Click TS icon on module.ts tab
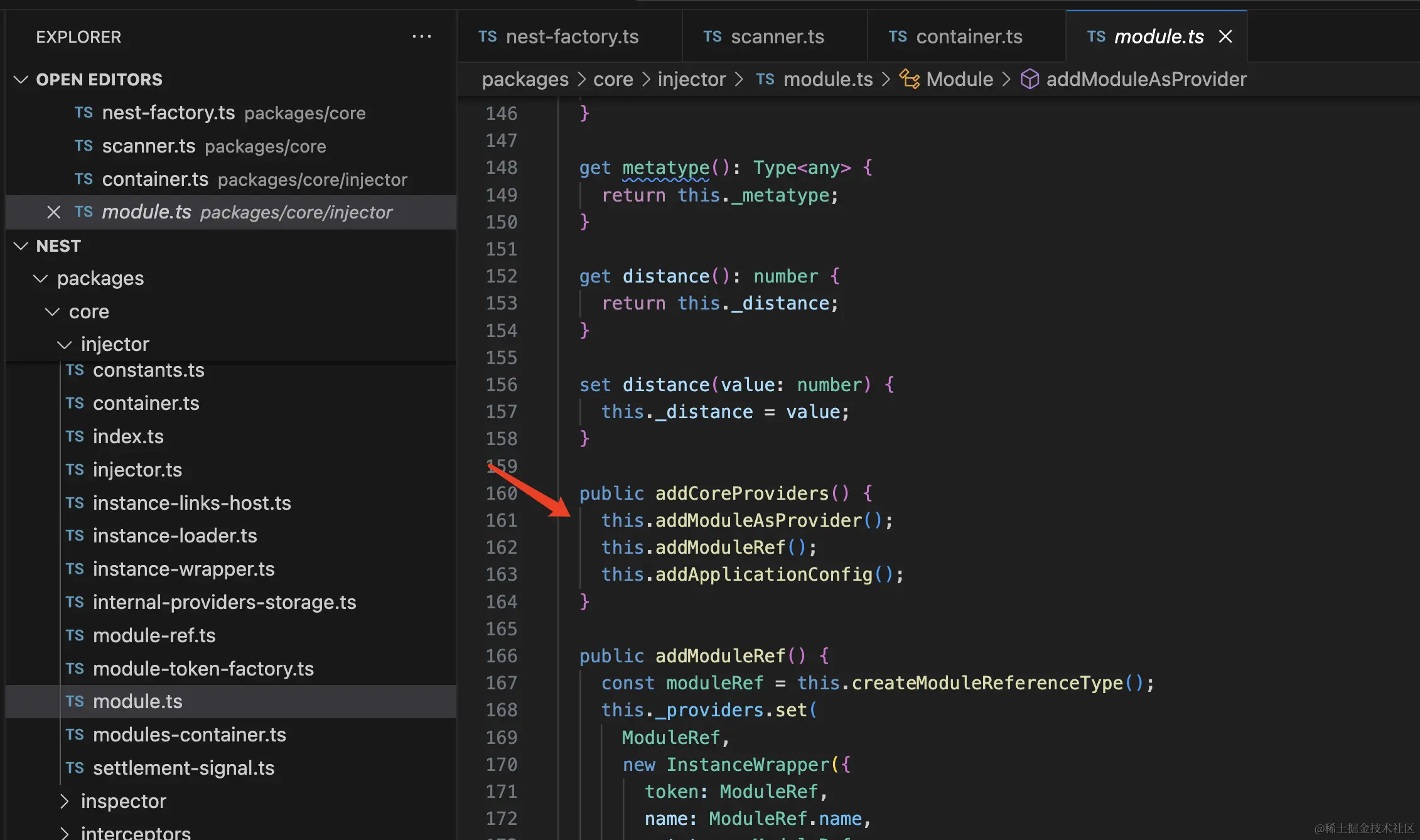This screenshot has height=840, width=1420. (x=1096, y=36)
